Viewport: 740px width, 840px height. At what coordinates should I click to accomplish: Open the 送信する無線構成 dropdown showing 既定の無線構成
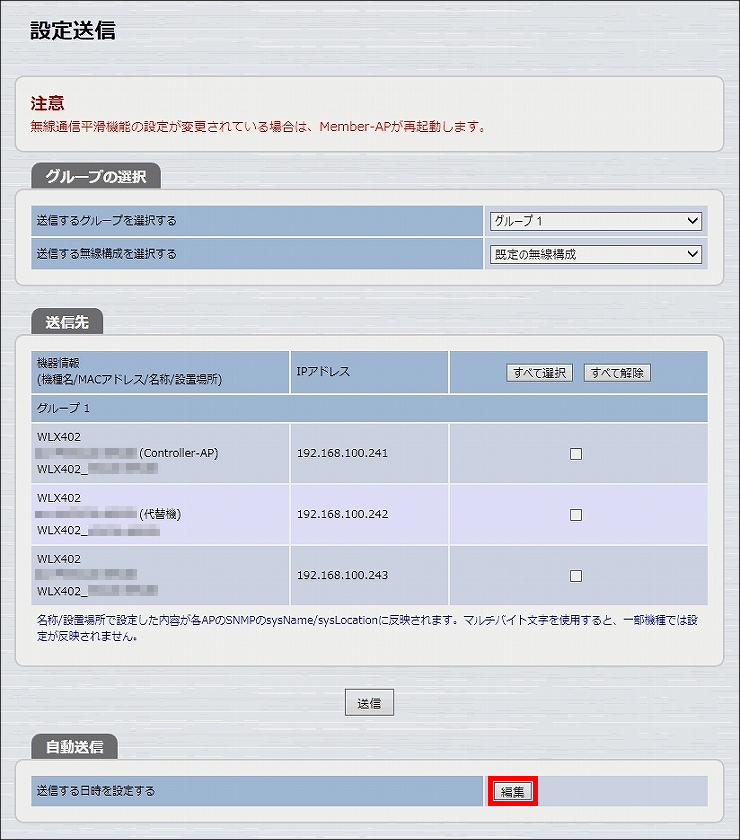pos(595,254)
